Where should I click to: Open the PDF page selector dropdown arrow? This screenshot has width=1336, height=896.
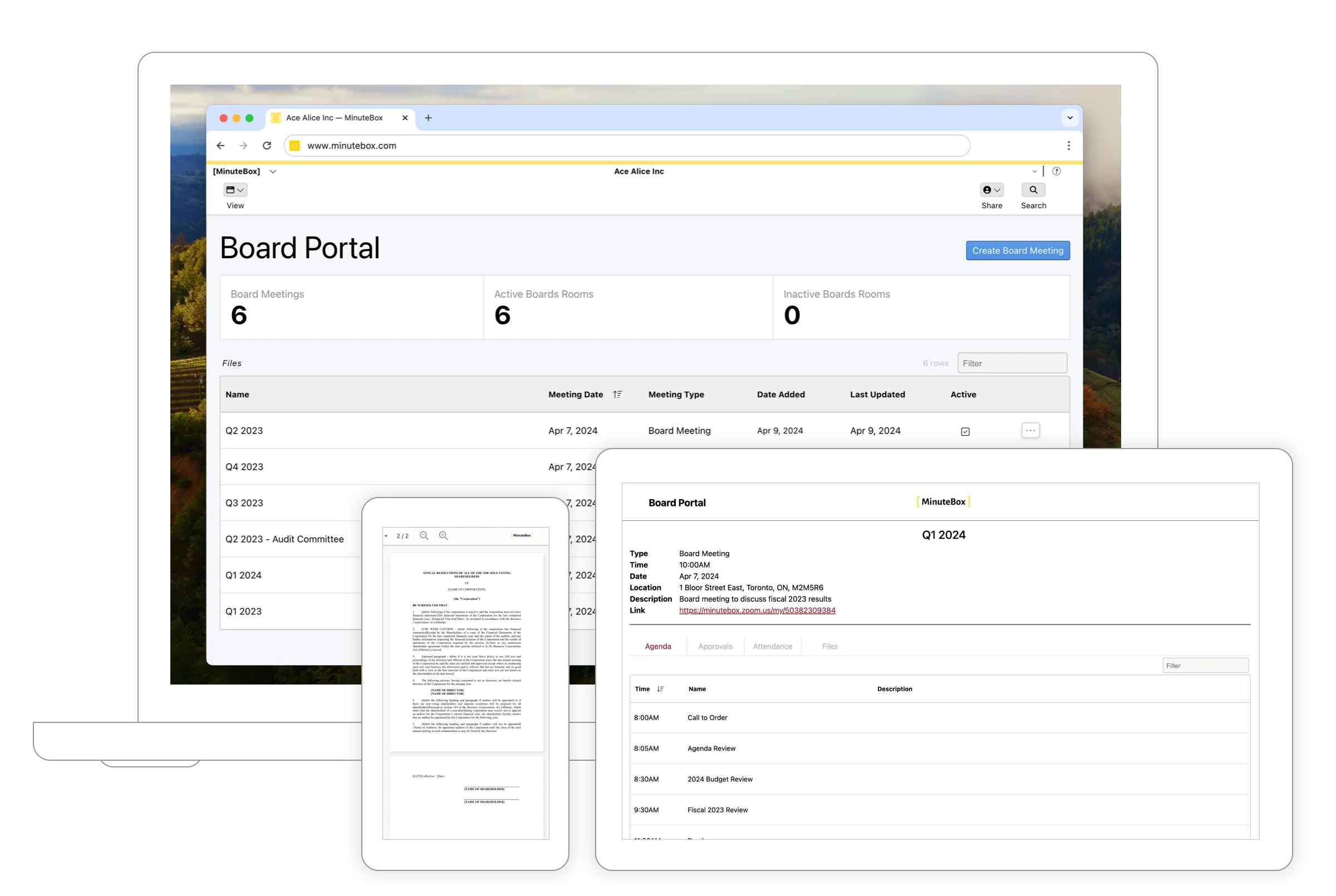tap(386, 536)
